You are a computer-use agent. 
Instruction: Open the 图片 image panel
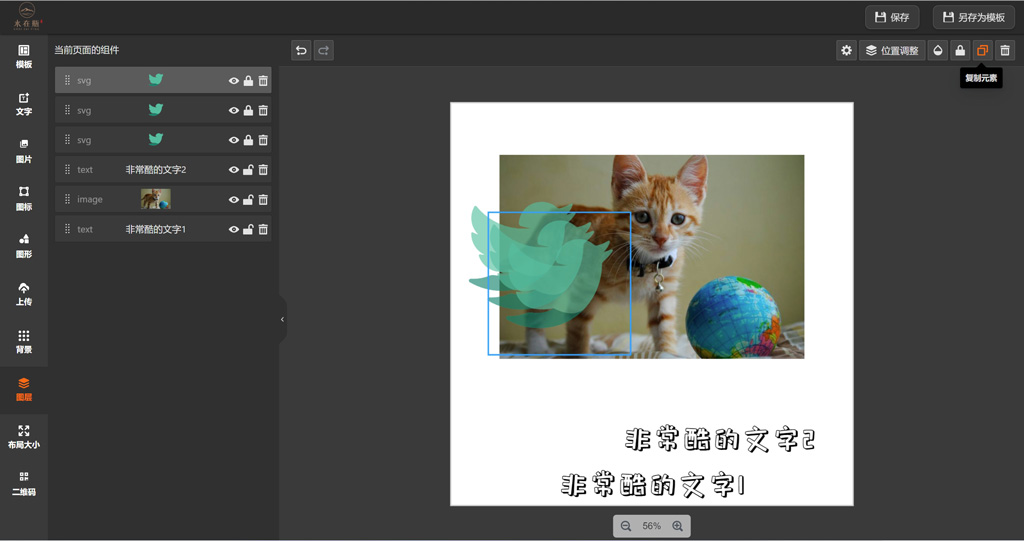coord(24,152)
